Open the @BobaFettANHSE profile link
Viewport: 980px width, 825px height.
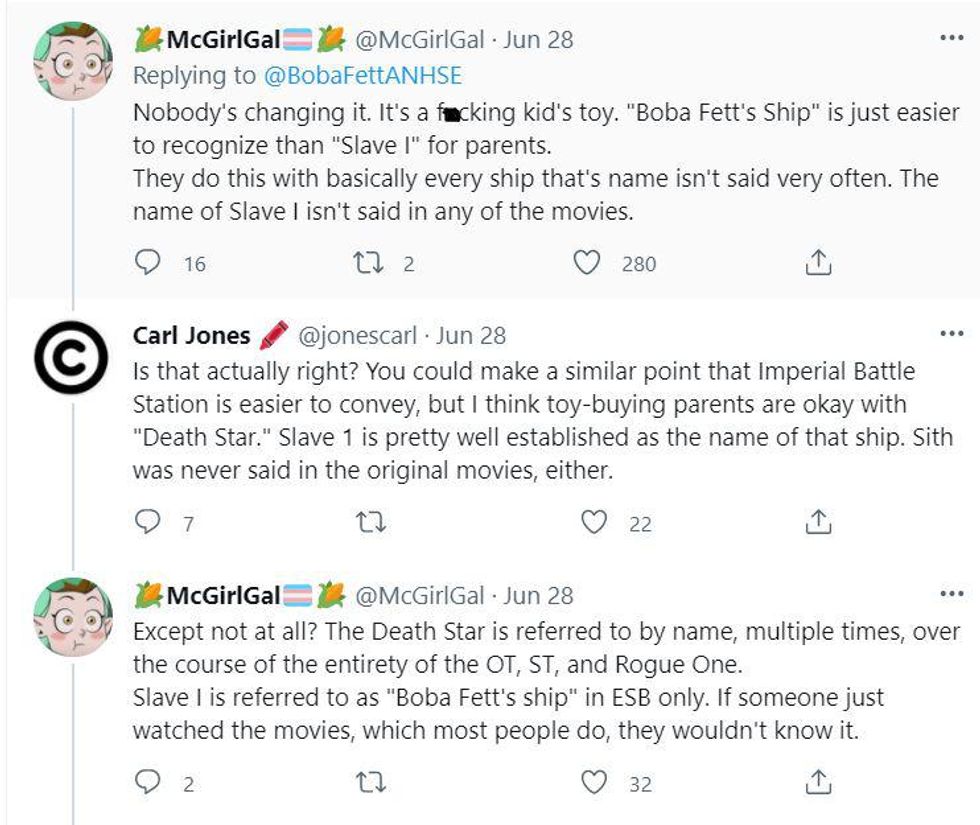pyautogui.click(x=362, y=74)
